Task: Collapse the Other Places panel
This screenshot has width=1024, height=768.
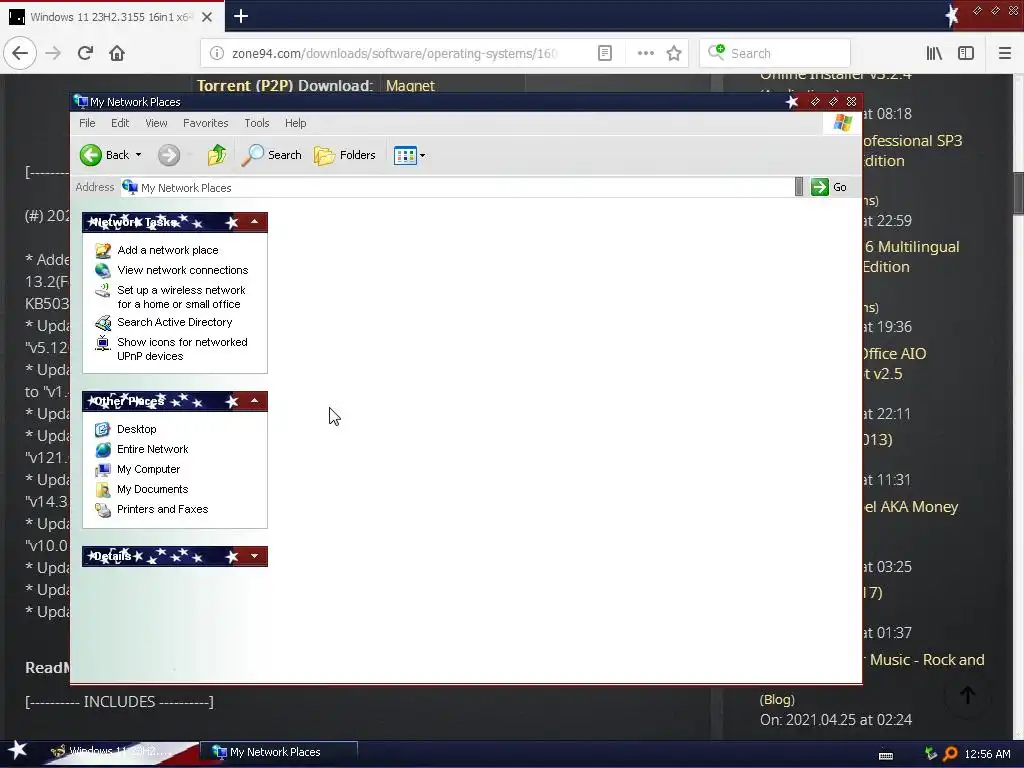Action: point(255,401)
